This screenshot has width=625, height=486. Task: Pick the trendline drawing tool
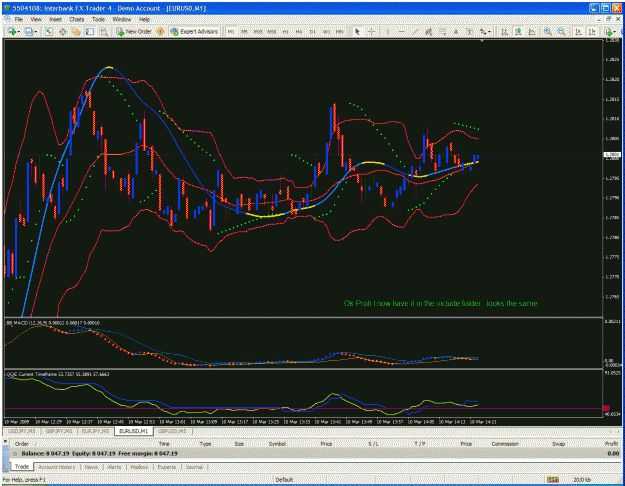click(x=415, y=31)
